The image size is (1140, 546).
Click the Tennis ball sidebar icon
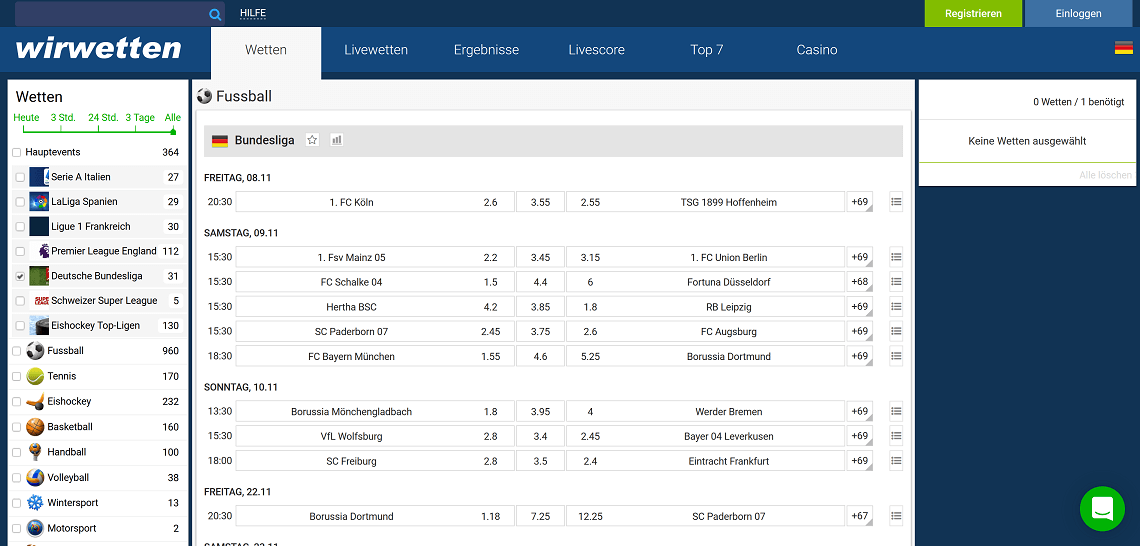(x=35, y=376)
